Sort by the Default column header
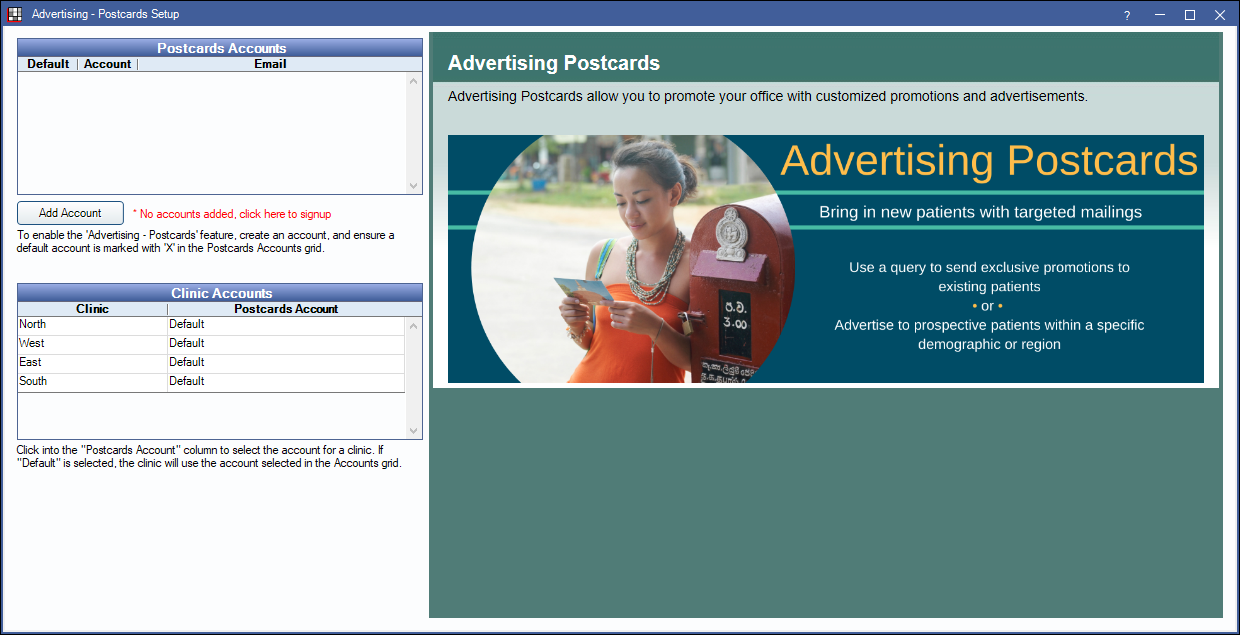The height and width of the screenshot is (635, 1240). point(48,64)
